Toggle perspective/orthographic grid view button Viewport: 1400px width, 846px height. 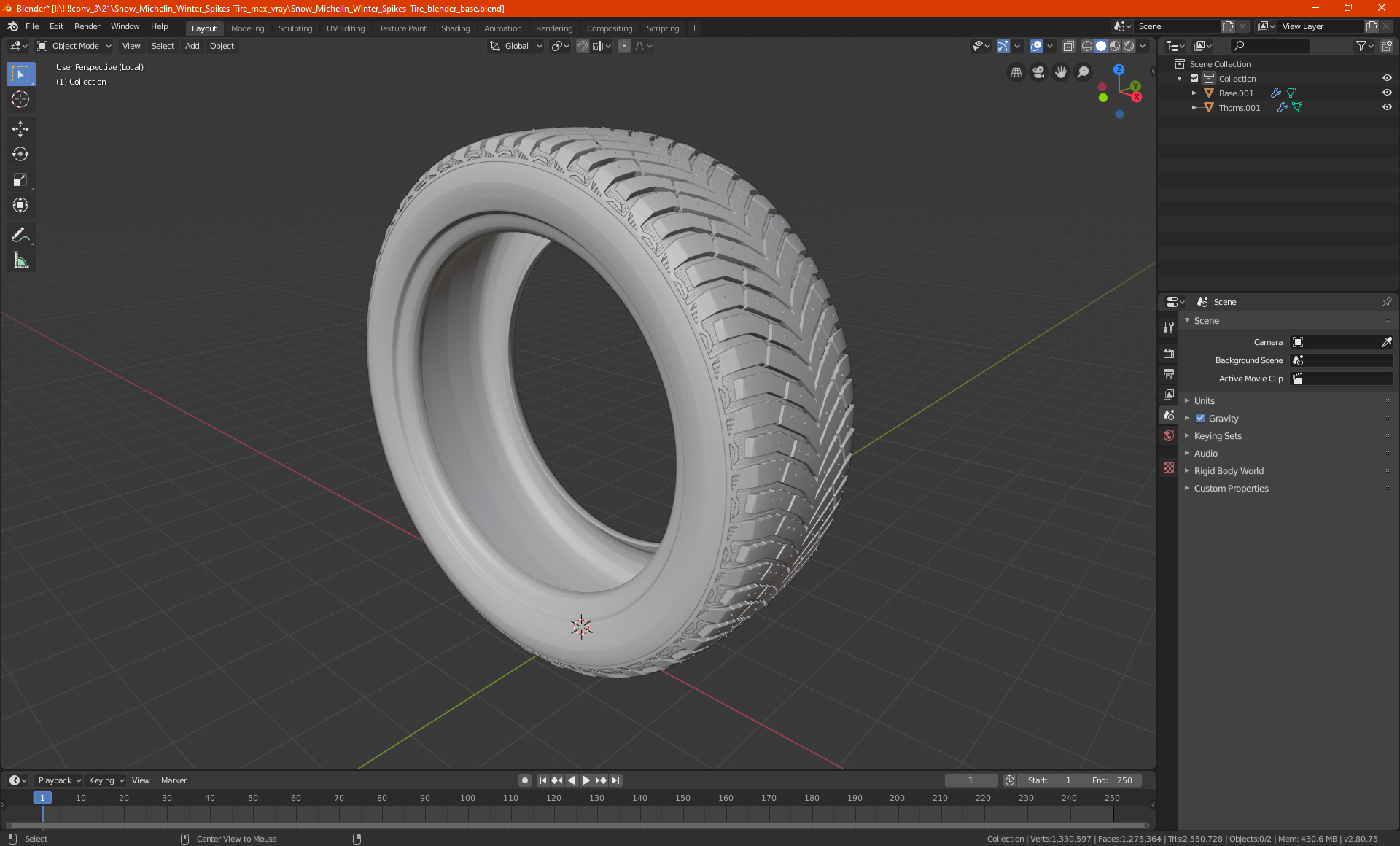coord(1016,72)
